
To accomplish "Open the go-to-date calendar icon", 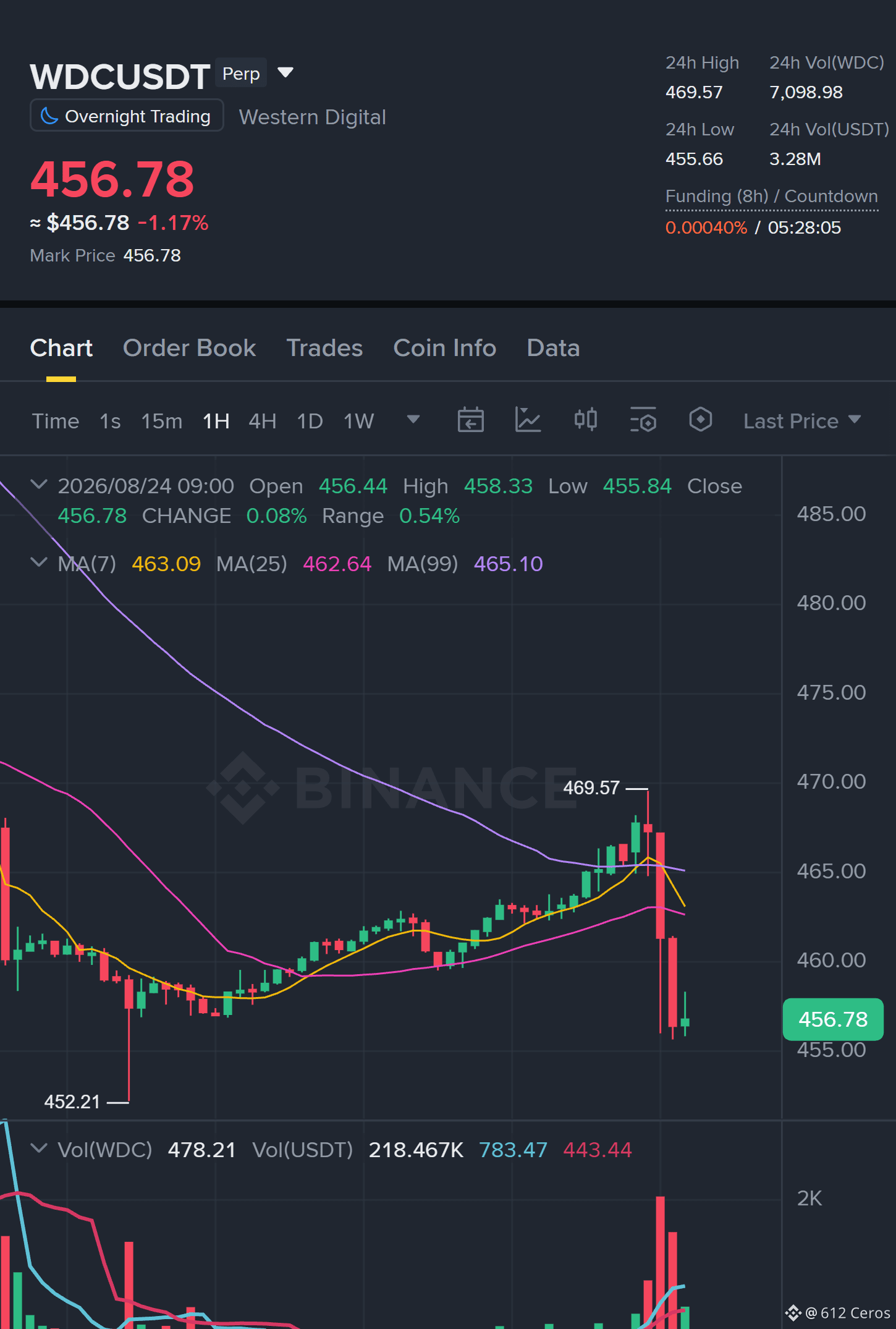I will (x=470, y=420).
